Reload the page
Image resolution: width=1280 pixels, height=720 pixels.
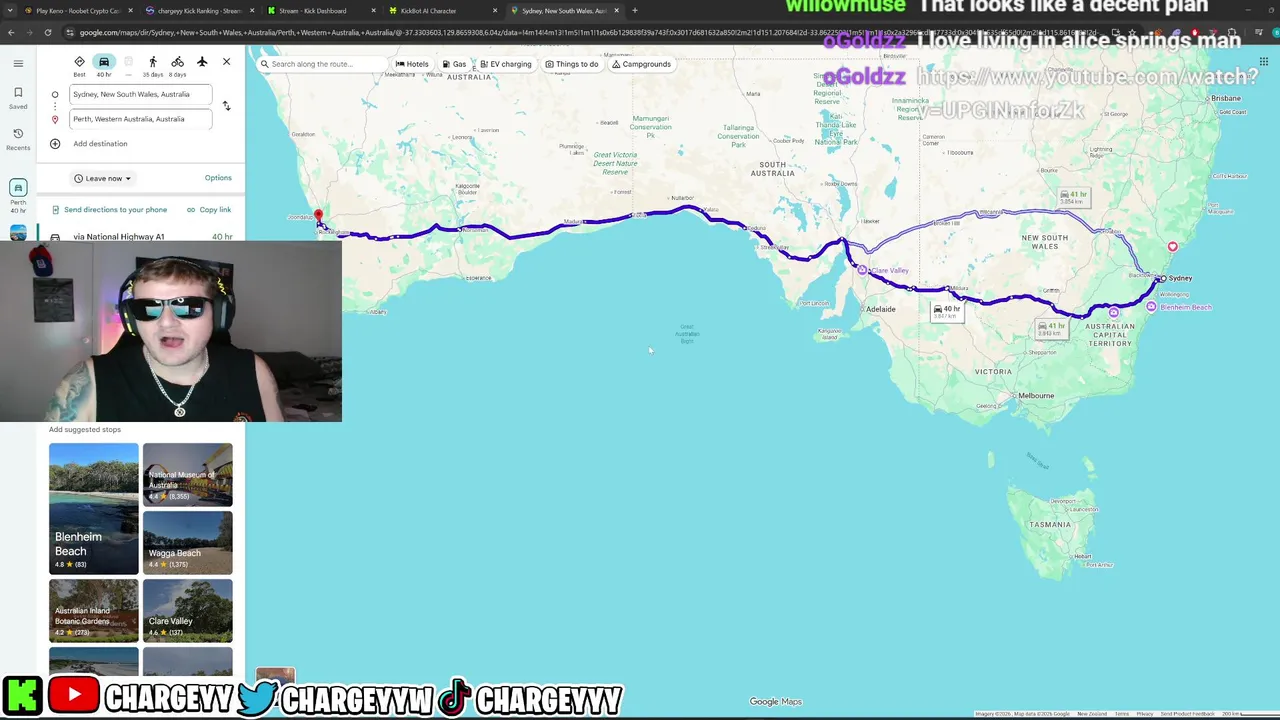47,33
